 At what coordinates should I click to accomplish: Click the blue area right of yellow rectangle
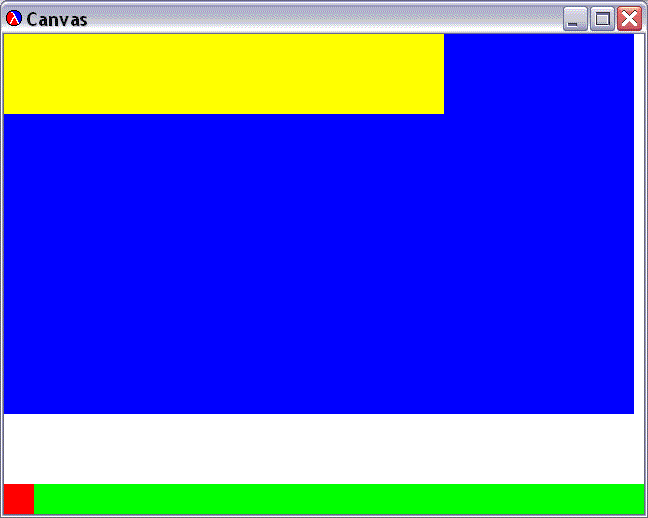(x=539, y=74)
